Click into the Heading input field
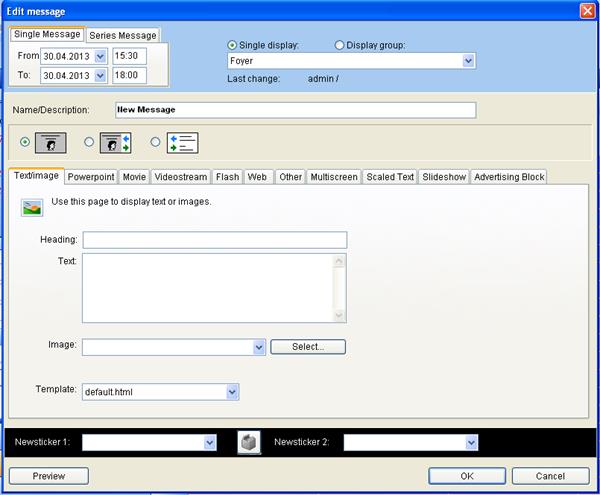 [214, 240]
